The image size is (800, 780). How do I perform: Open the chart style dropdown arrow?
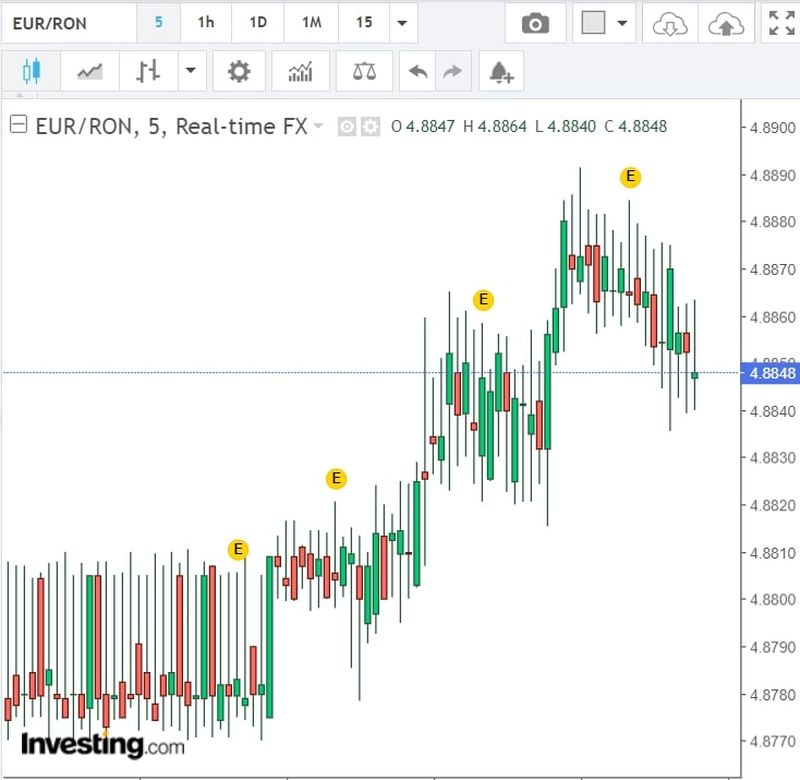pos(190,71)
